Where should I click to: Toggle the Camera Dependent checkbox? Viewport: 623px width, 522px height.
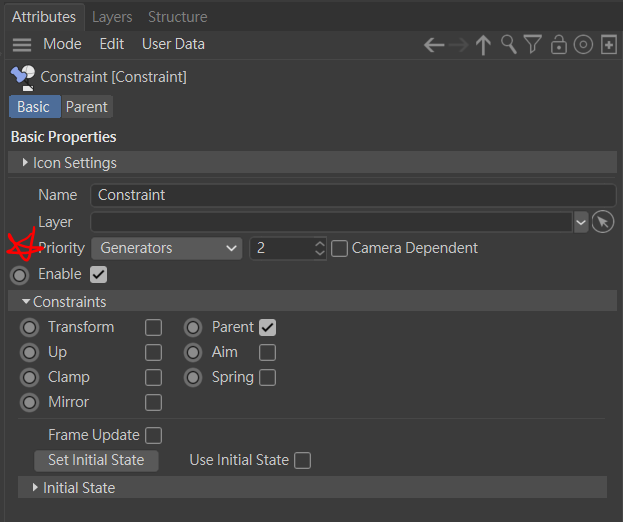click(339, 248)
